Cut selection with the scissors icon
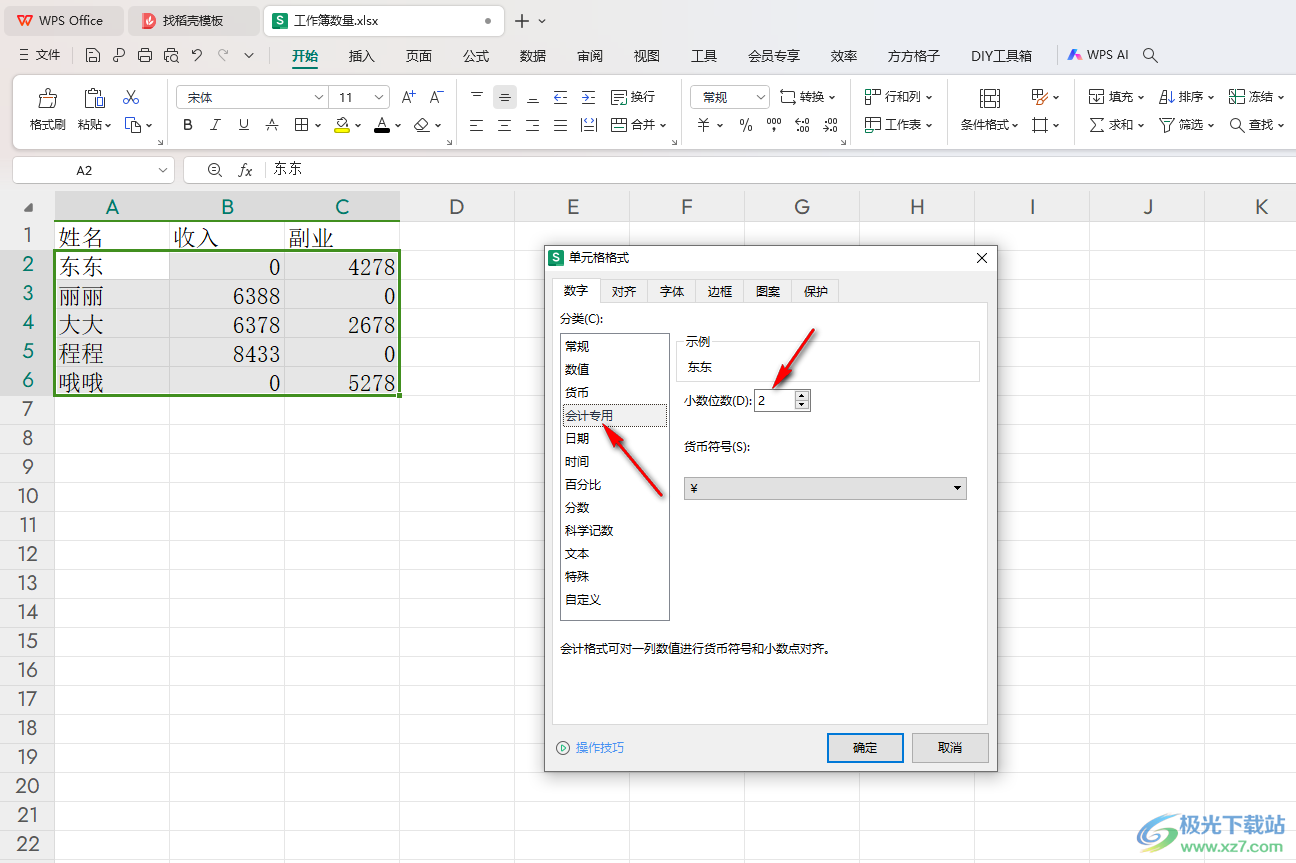This screenshot has height=863, width=1296. [x=131, y=98]
